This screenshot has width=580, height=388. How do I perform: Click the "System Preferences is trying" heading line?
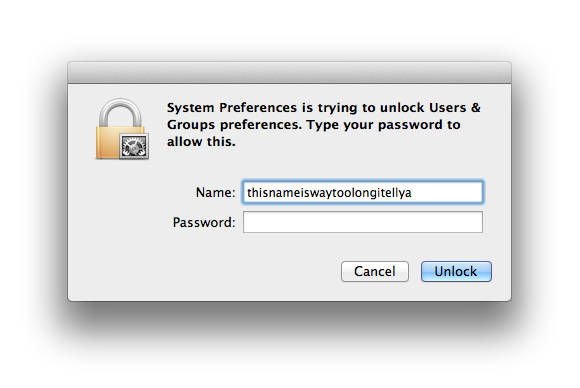click(324, 108)
